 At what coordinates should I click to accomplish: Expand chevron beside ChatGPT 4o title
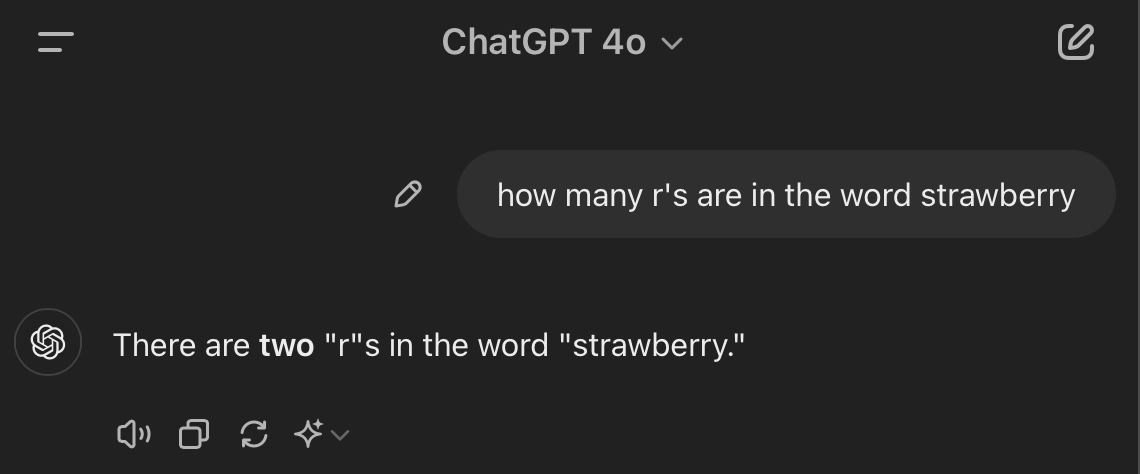(672, 43)
